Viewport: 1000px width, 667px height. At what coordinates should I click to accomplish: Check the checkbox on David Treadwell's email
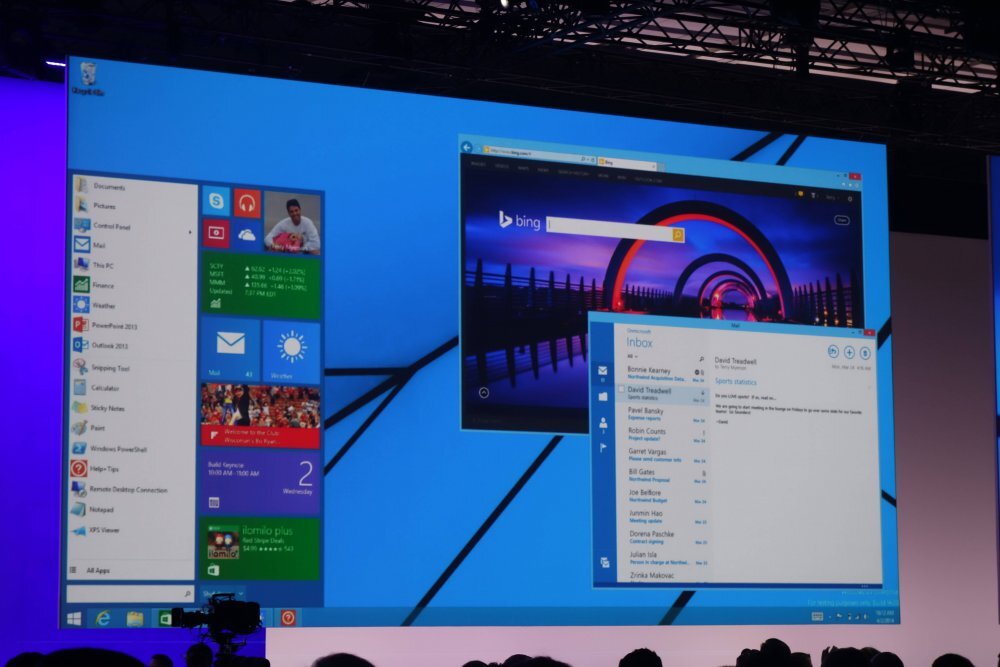point(624,389)
